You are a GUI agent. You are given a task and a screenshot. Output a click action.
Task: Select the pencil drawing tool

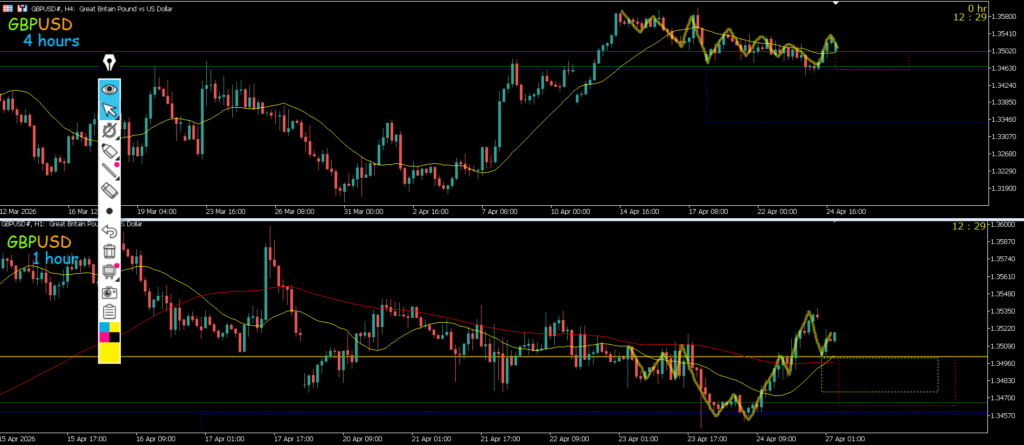pyautogui.click(x=110, y=150)
